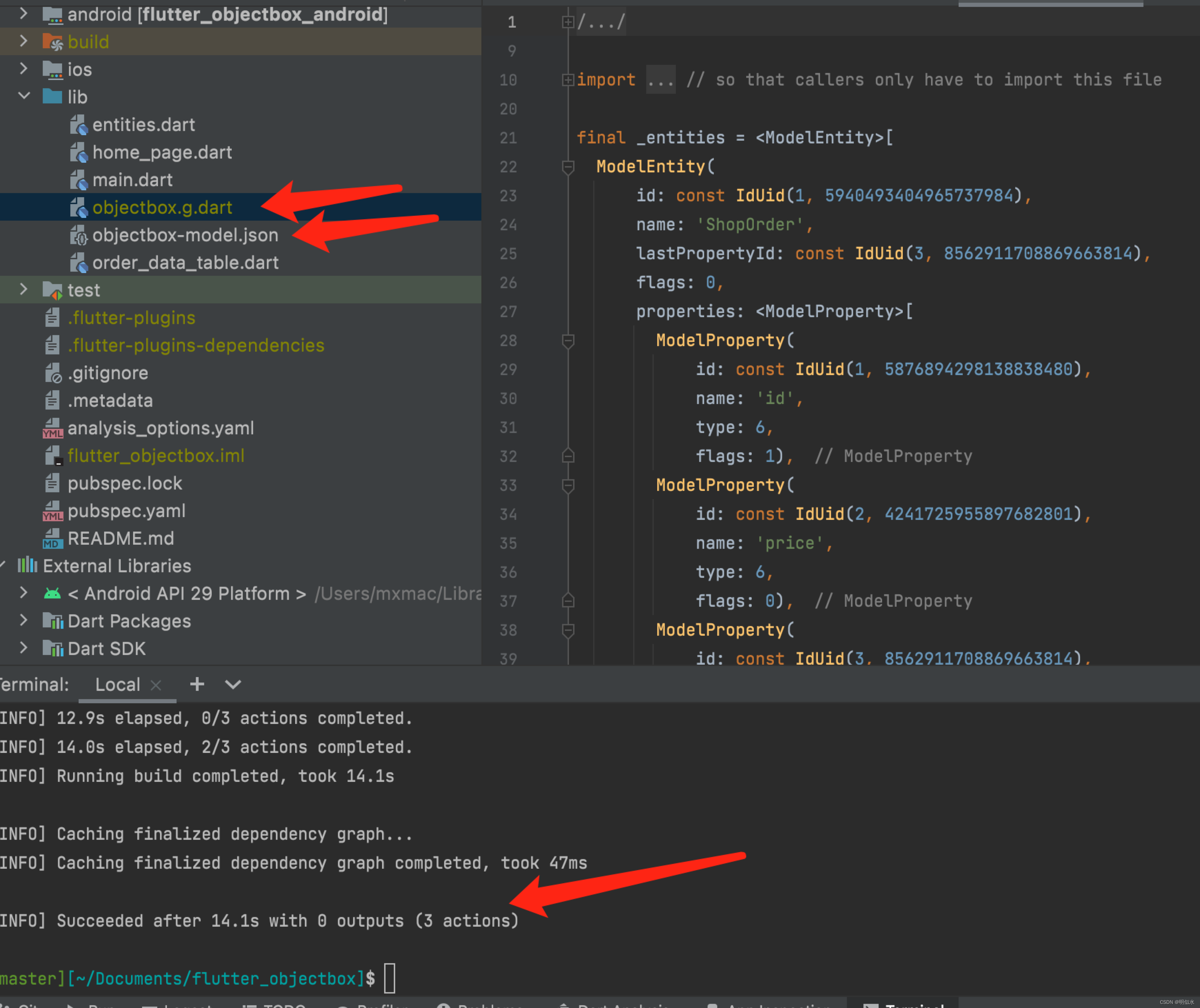
Task: Click the README.md markdown icon
Action: click(x=52, y=539)
